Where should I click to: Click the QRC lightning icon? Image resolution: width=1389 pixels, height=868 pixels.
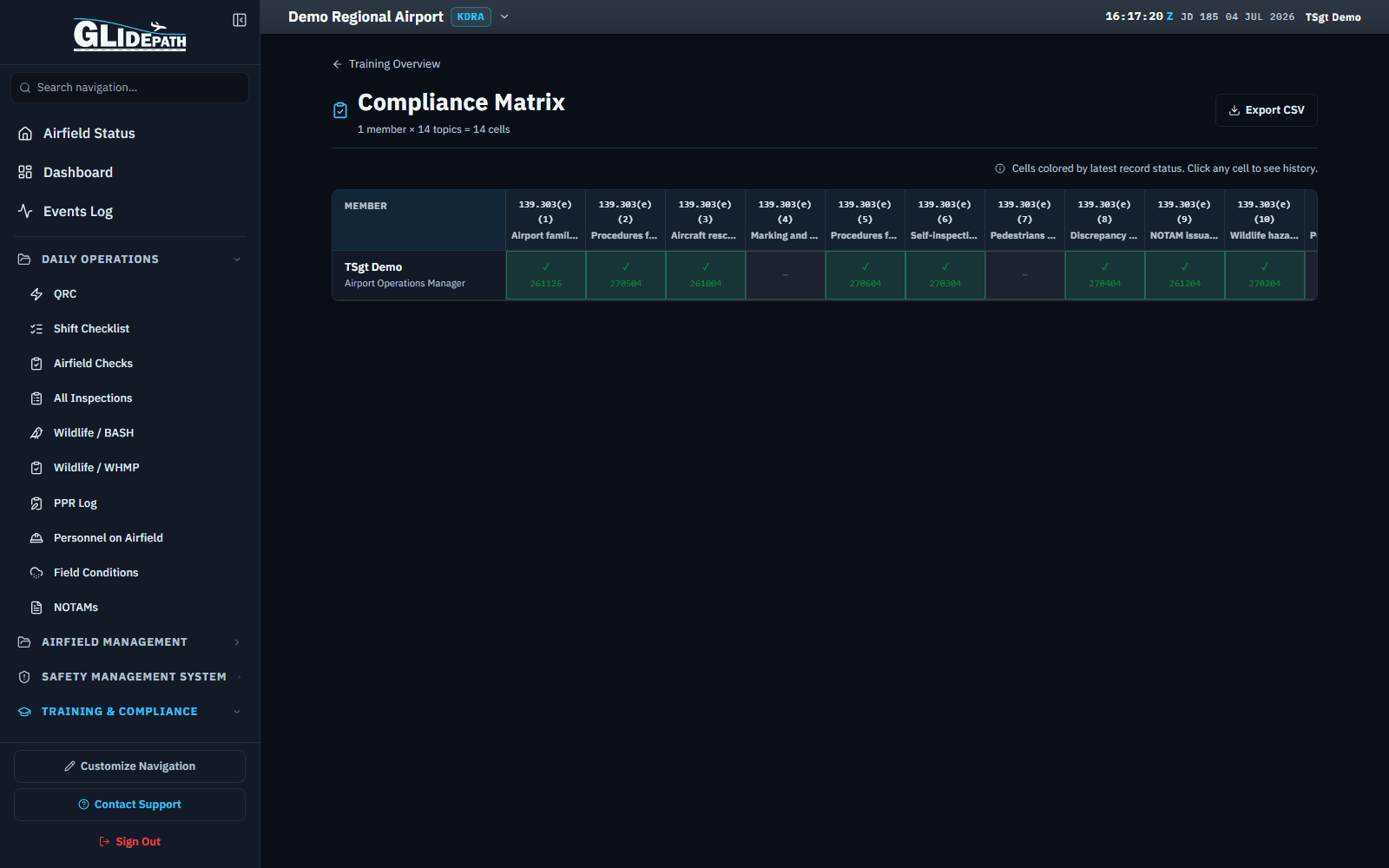tap(36, 294)
